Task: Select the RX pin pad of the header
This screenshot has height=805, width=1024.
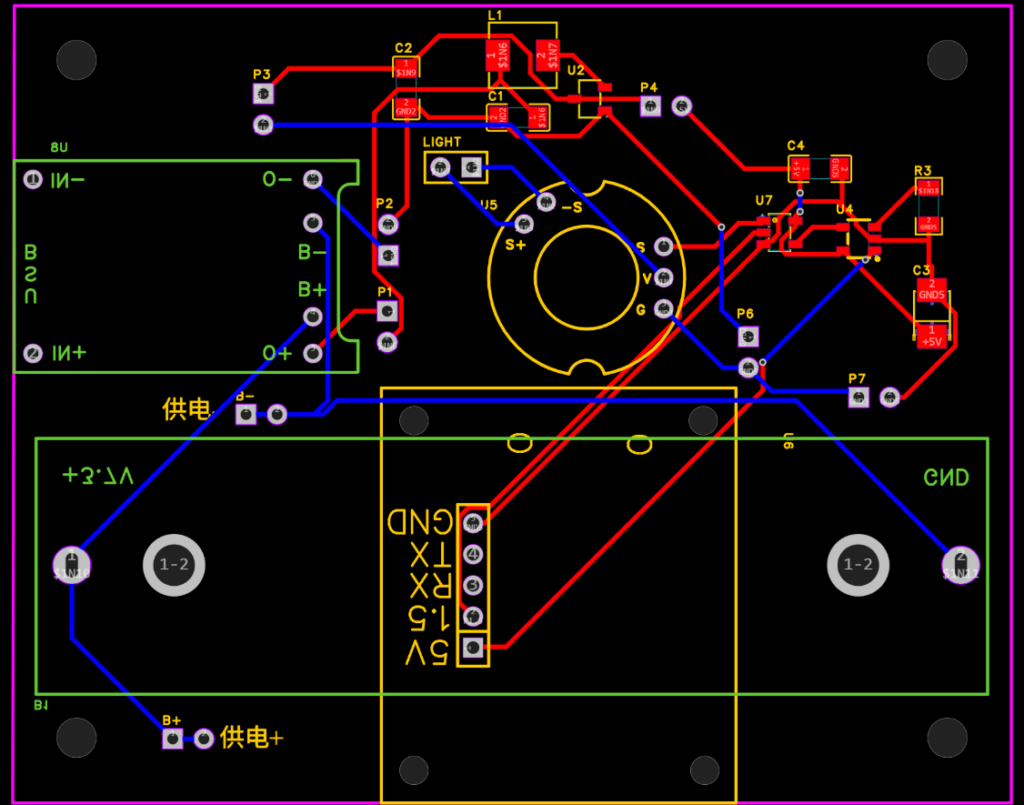Action: tap(472, 585)
